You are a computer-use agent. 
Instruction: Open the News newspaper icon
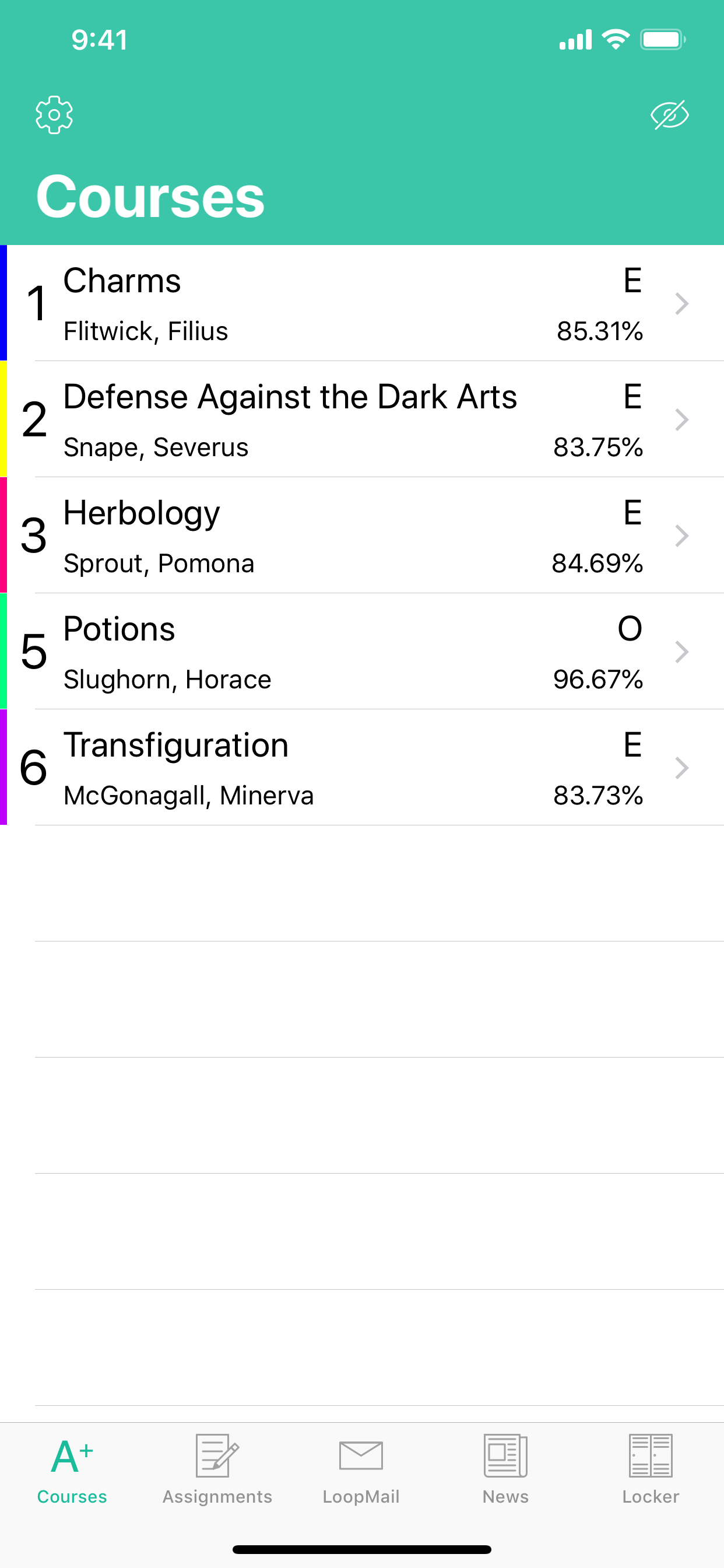505,1455
